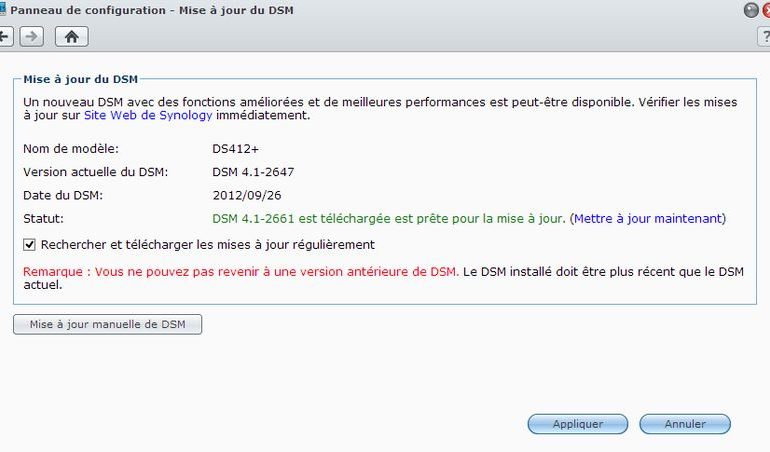Image resolution: width=770 pixels, height=452 pixels.
Task: Click the grey minimize window button
Action: click(751, 10)
